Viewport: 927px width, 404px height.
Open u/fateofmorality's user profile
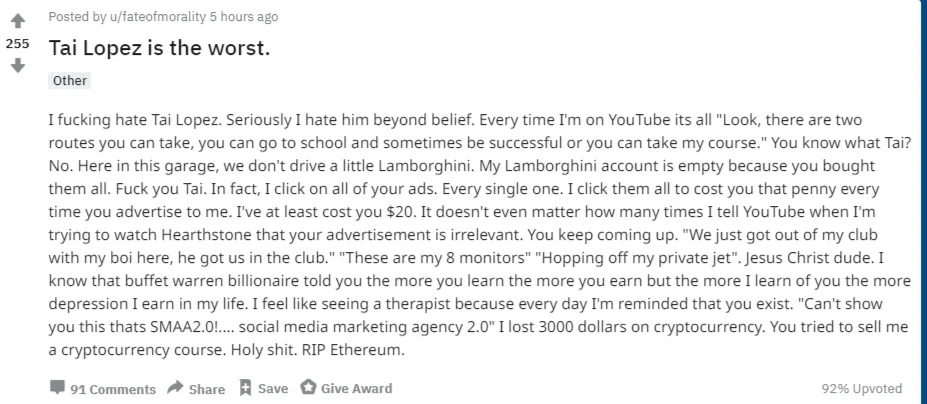157,17
